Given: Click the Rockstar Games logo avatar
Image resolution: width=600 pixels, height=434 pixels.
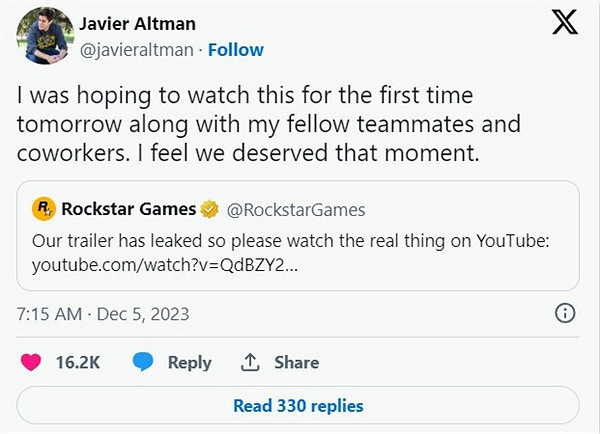Looking at the screenshot, I should (x=44, y=209).
